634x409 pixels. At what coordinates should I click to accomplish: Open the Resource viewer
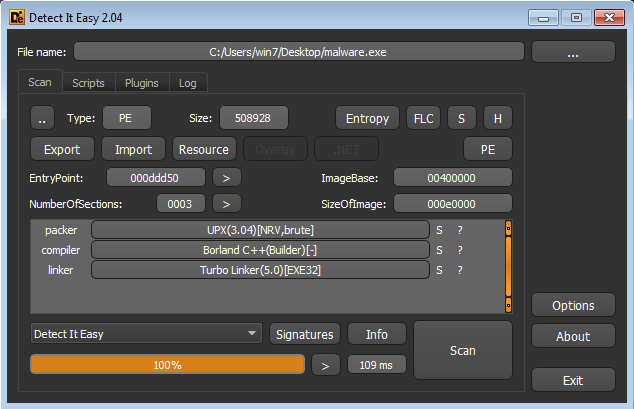pyautogui.click(x=204, y=149)
